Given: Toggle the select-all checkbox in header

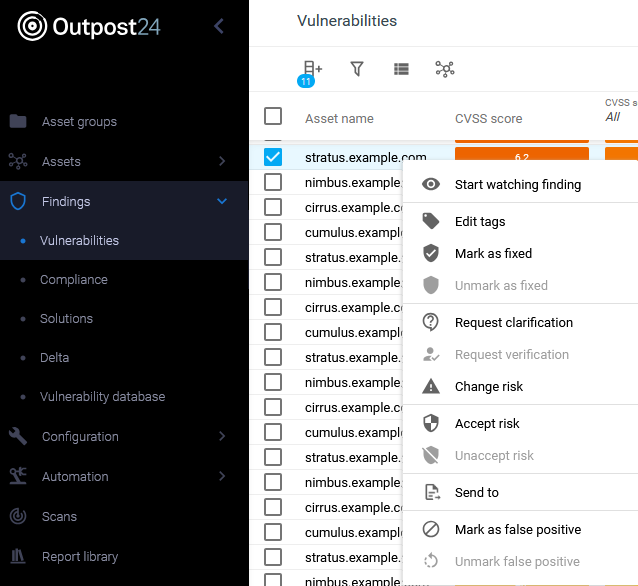Looking at the screenshot, I should 273,117.
